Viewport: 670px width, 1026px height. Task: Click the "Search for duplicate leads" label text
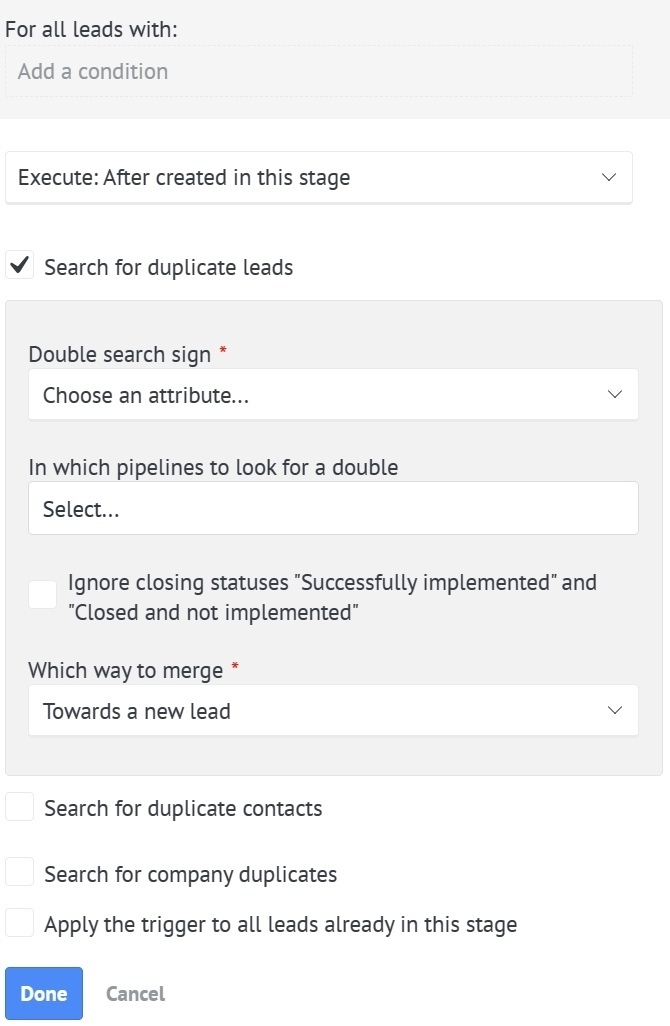[x=168, y=267]
